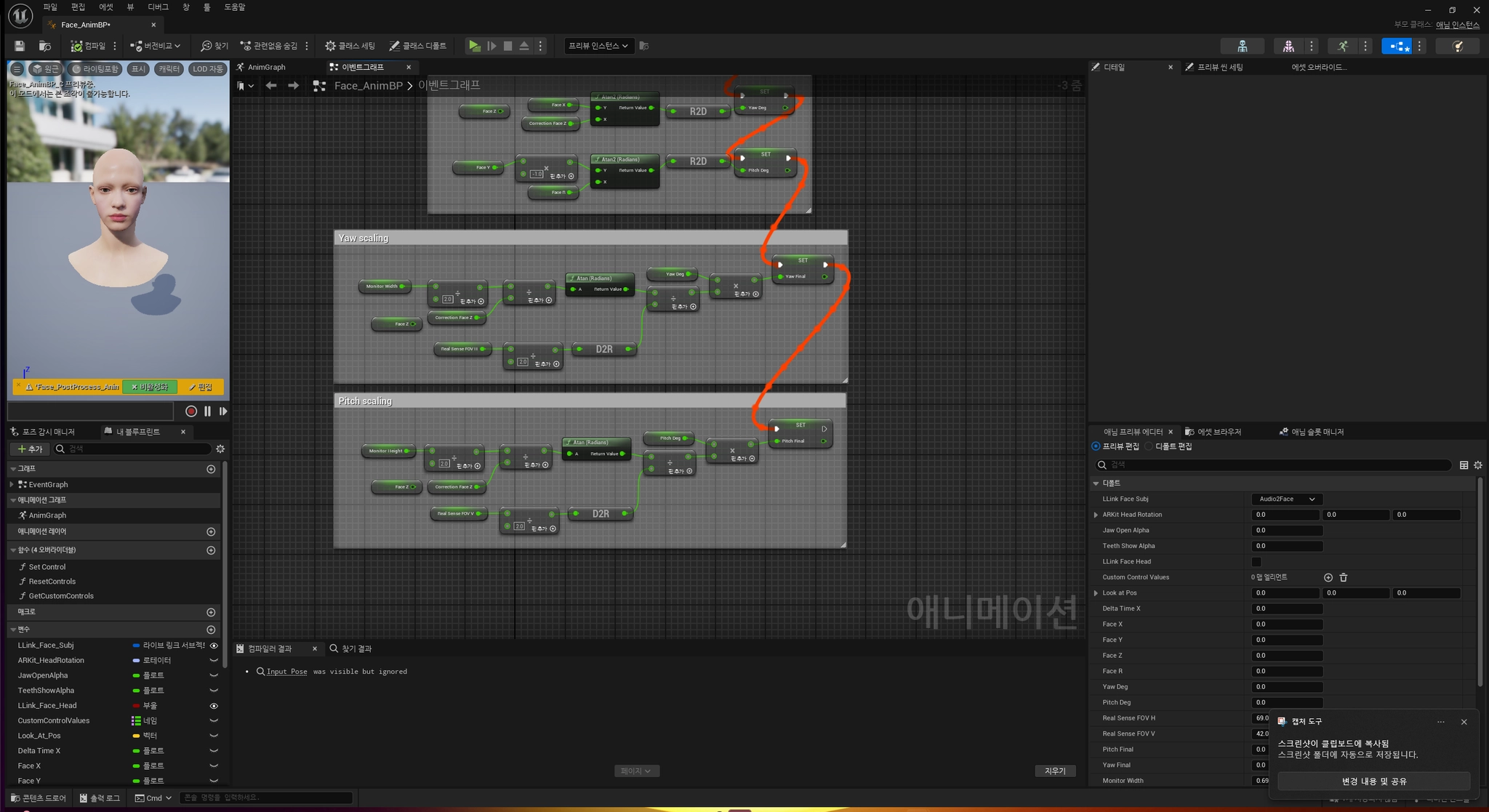The width and height of the screenshot is (1489, 812).
Task: Toggle LLink Face Head checkbox
Action: (x=1256, y=562)
